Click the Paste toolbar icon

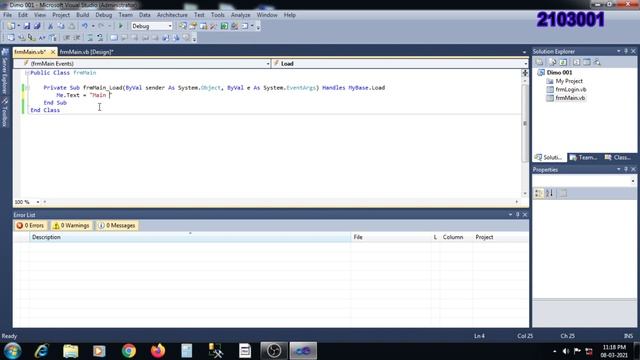(71, 26)
